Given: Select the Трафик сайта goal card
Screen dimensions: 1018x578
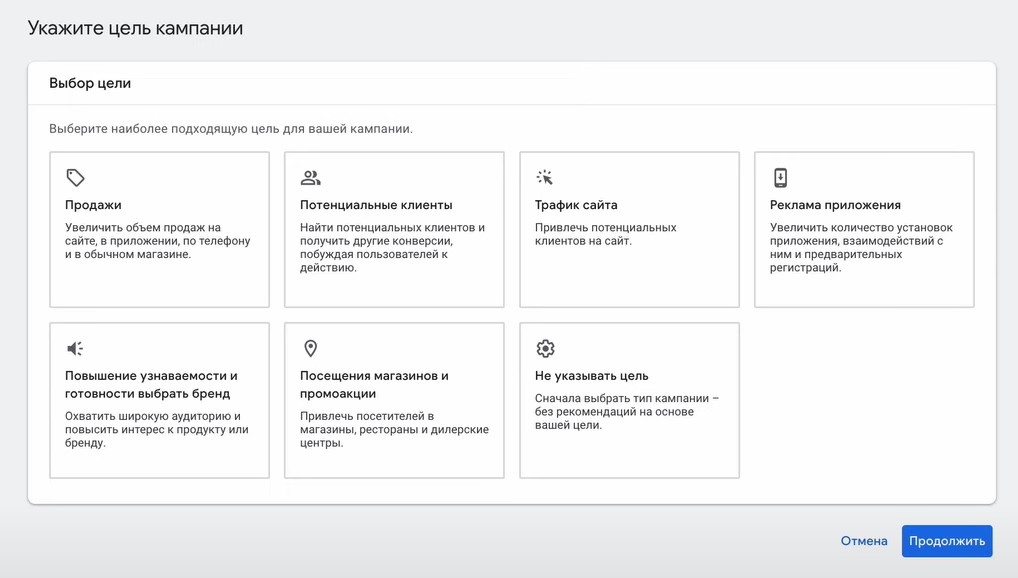Looking at the screenshot, I should [x=628, y=228].
